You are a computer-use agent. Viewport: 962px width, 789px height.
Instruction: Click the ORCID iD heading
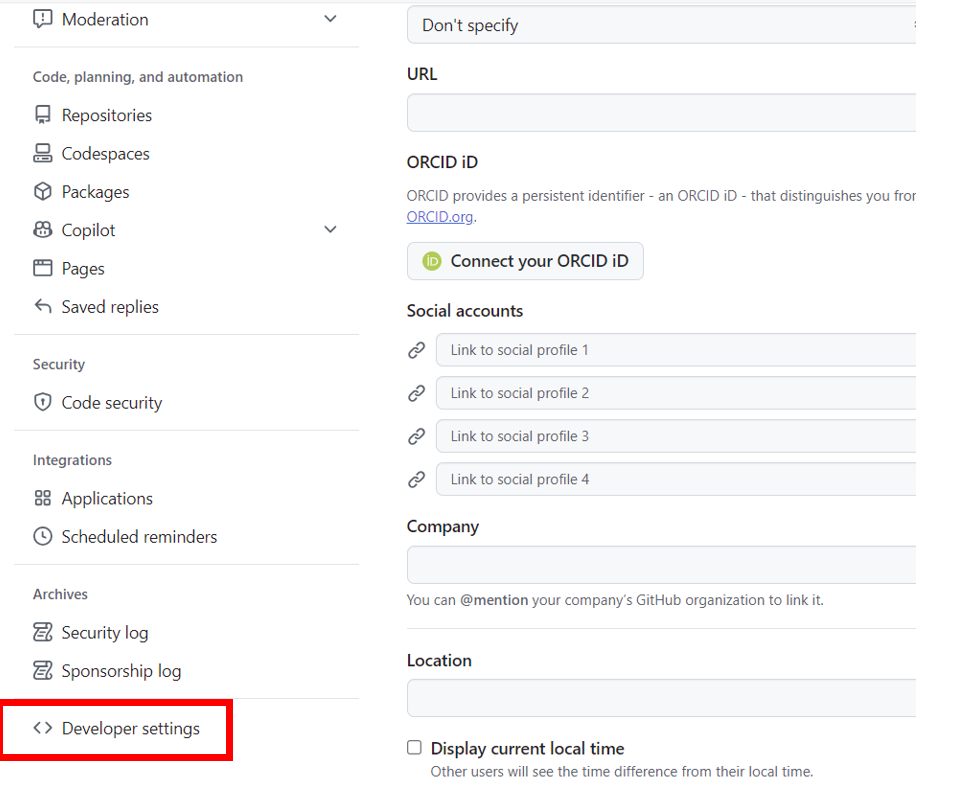442,162
